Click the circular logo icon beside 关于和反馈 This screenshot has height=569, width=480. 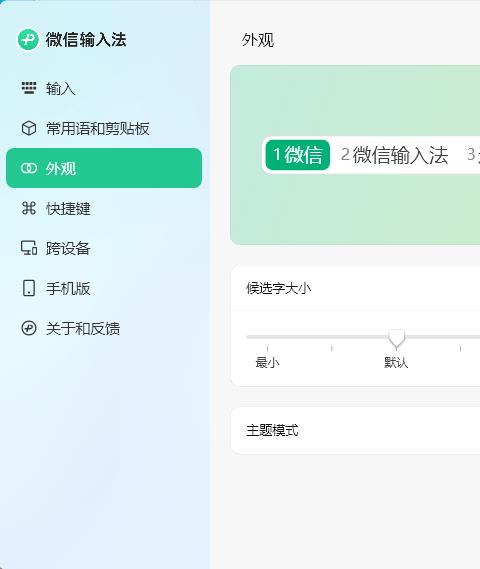[x=29, y=328]
